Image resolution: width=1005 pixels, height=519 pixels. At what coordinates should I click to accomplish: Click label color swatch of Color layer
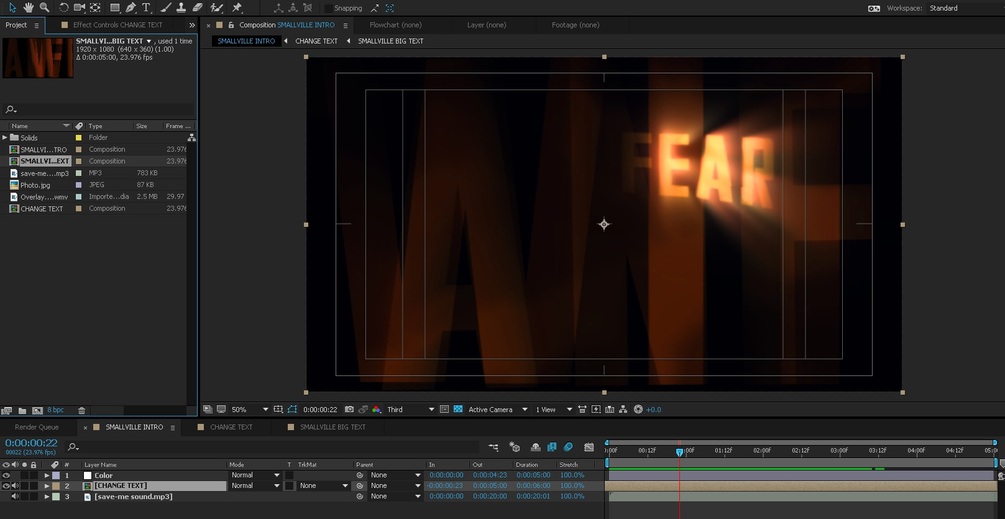55,475
